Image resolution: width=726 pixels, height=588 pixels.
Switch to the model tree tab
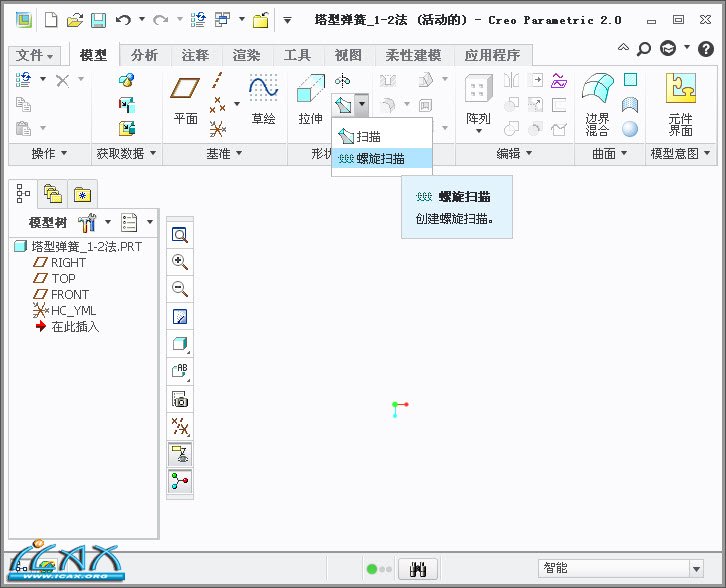click(x=23, y=194)
